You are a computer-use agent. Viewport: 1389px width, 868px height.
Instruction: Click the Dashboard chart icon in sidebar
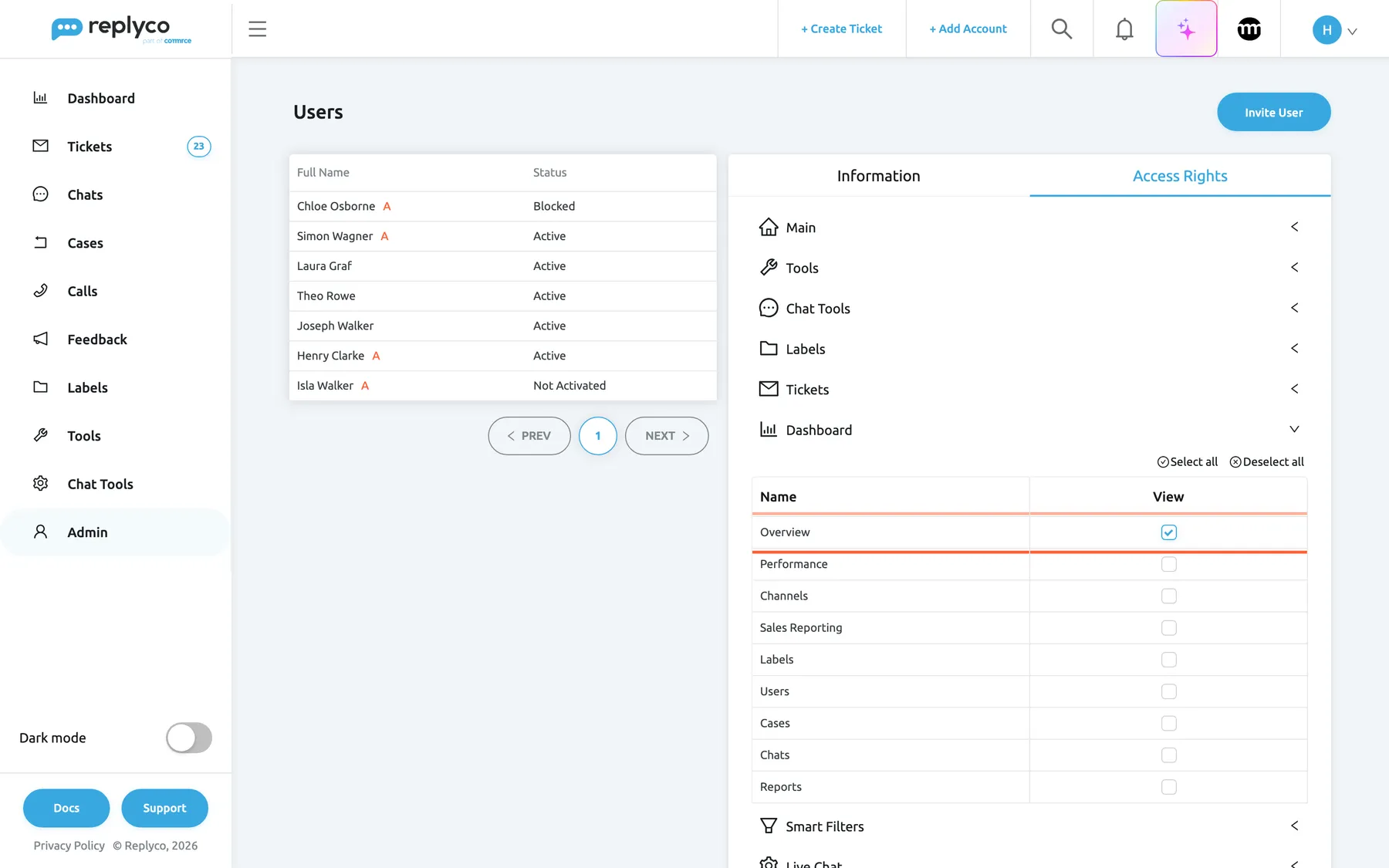[40, 98]
